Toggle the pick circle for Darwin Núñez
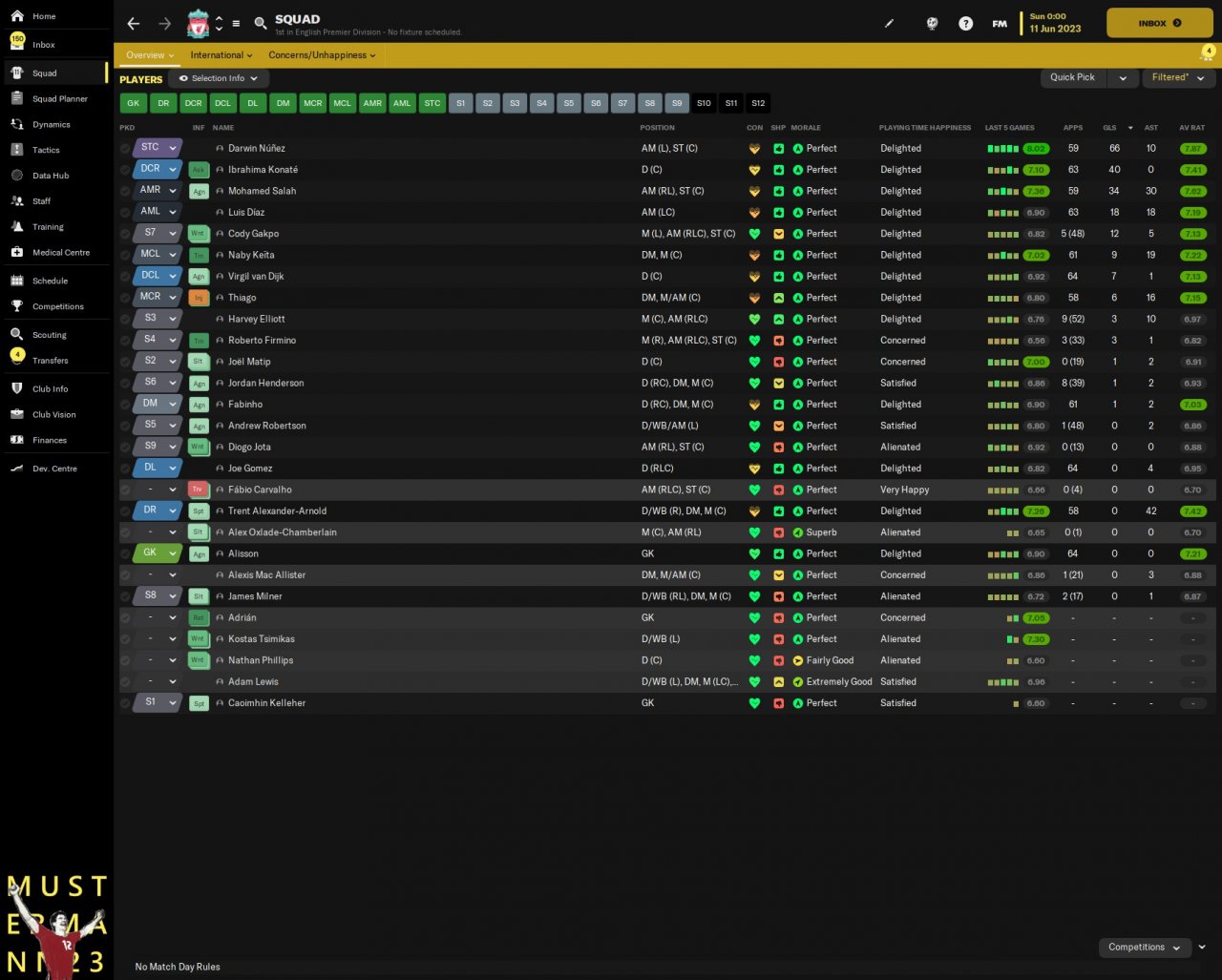1222x980 pixels. click(x=125, y=149)
